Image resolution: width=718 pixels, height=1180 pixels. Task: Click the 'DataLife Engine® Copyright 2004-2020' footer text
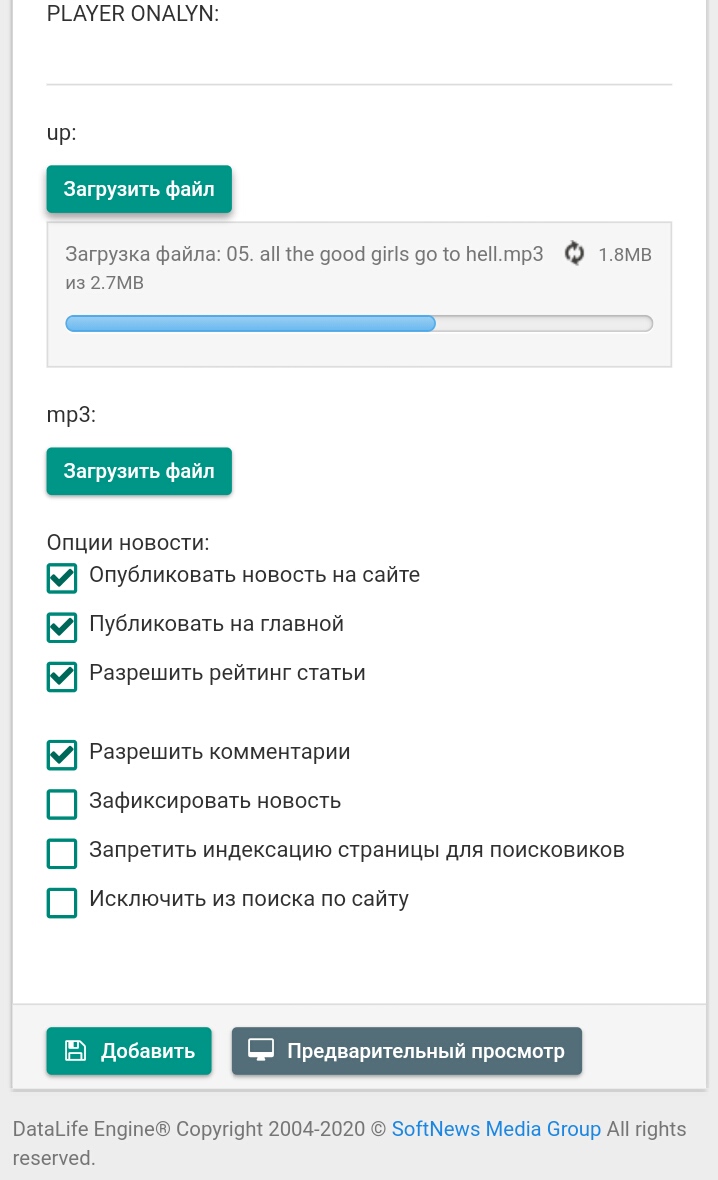(189, 1129)
